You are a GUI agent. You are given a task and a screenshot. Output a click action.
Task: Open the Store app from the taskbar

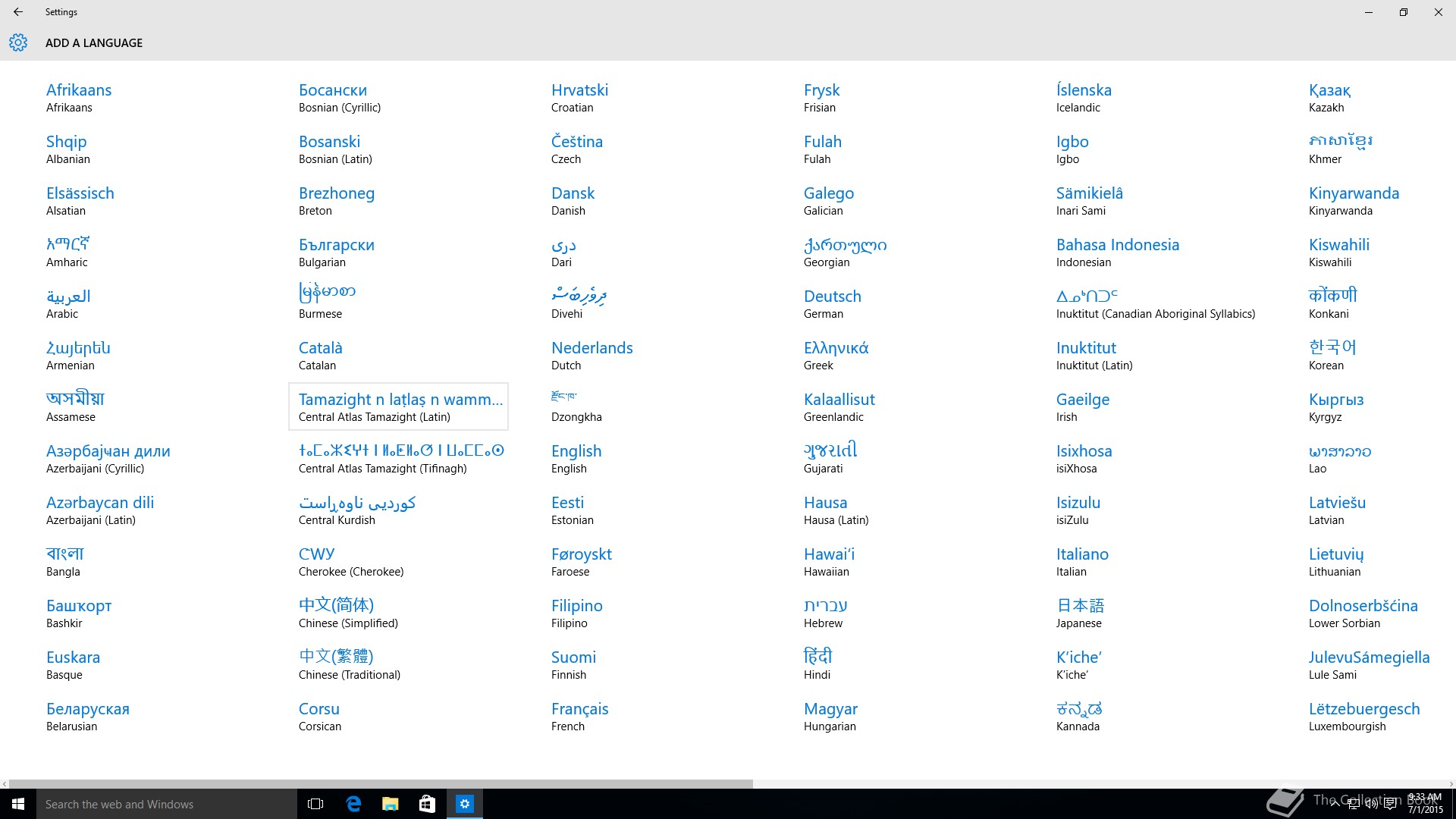(x=427, y=804)
